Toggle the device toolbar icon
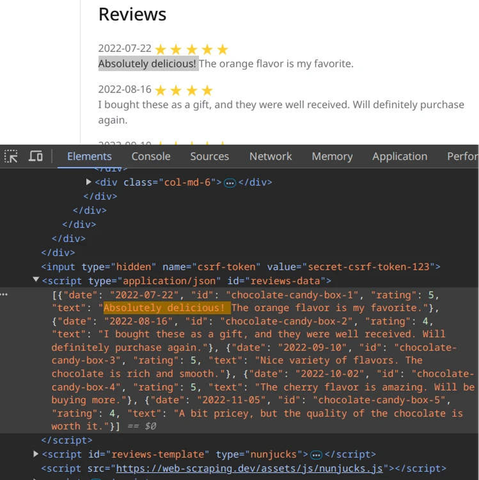 pyautogui.click(x=36, y=156)
